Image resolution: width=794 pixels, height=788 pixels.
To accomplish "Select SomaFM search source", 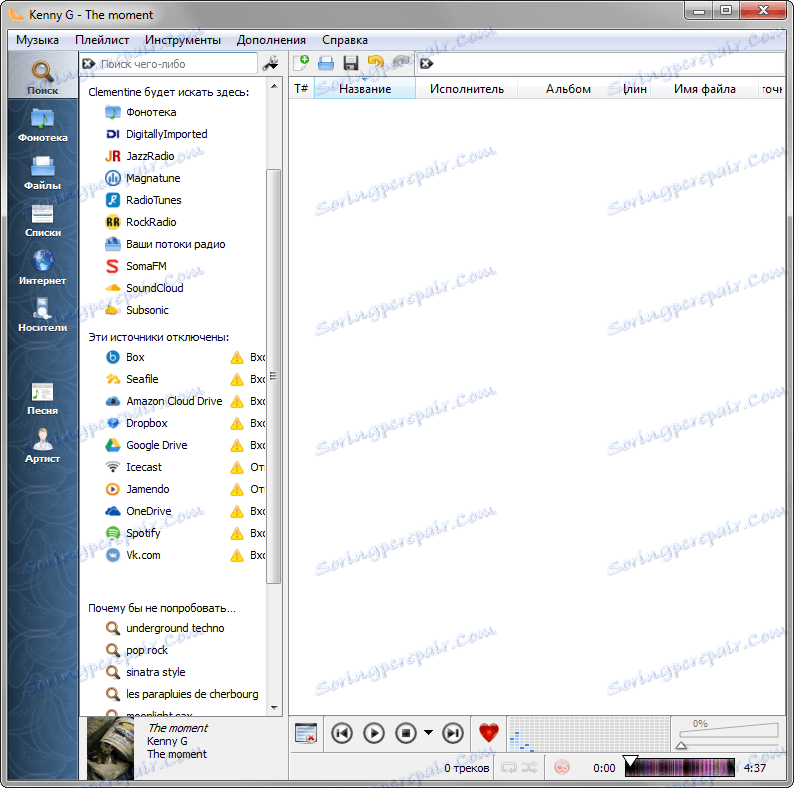I will (x=135, y=266).
